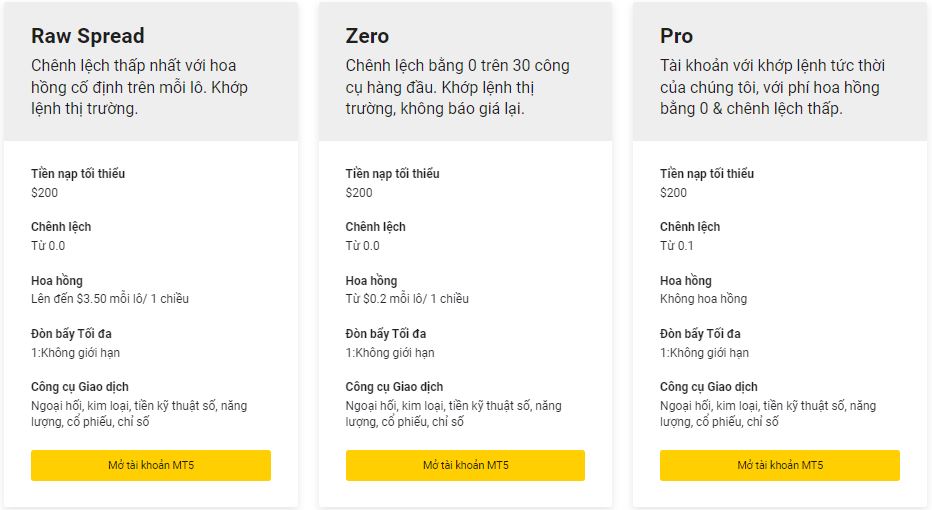Select the Raw Spread account heading

pyautogui.click(x=88, y=36)
